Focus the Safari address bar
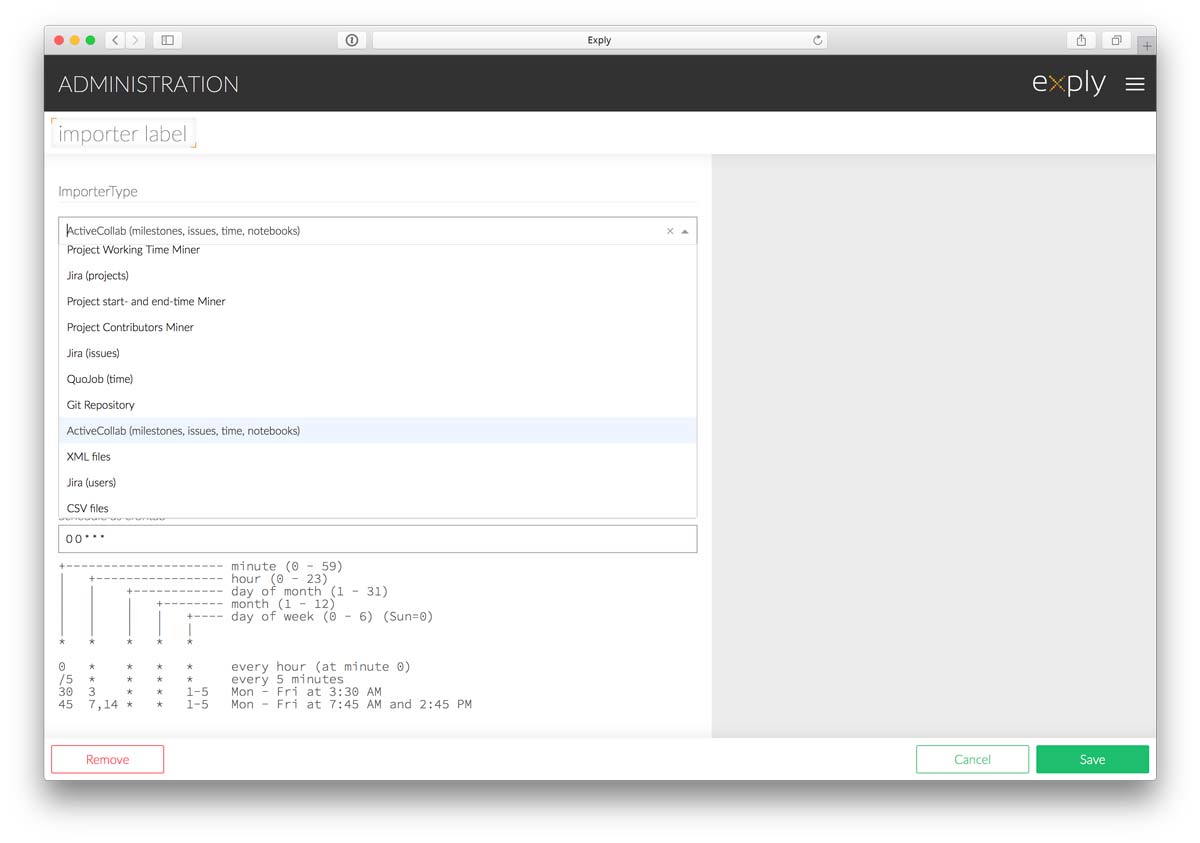Screen dimensions: 1200x843 click(x=599, y=40)
